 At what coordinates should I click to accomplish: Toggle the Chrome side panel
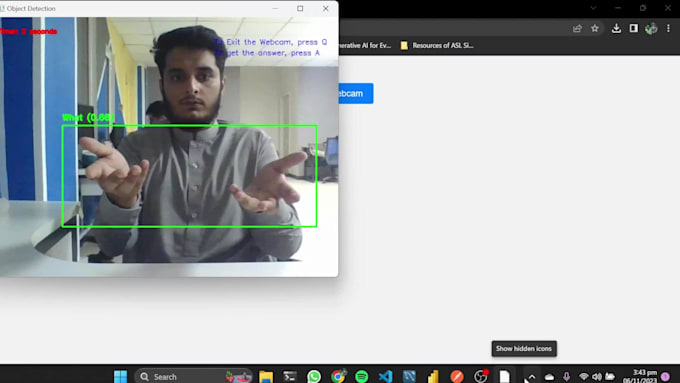tap(634, 28)
